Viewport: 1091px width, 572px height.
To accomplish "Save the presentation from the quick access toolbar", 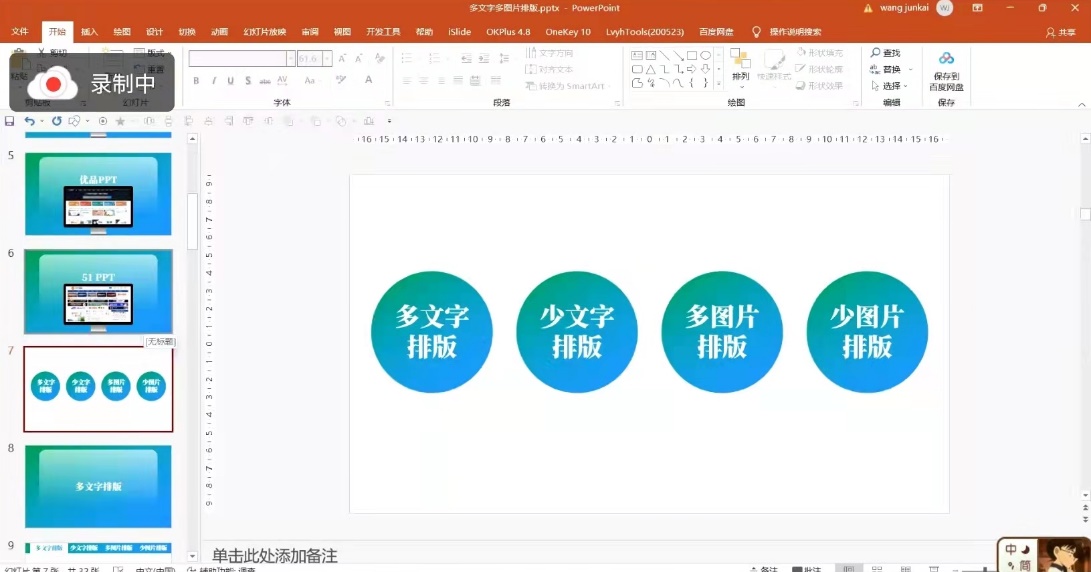I will point(10,121).
